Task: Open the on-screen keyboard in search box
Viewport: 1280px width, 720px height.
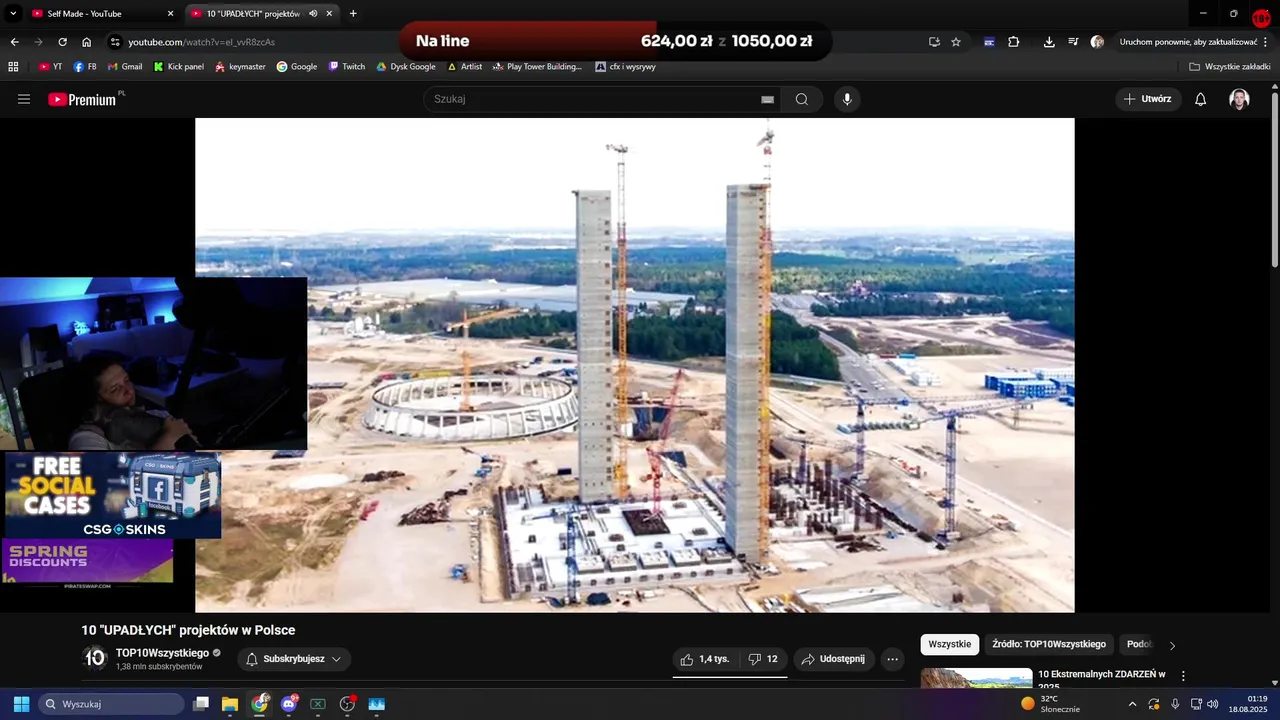Action: coord(767,99)
